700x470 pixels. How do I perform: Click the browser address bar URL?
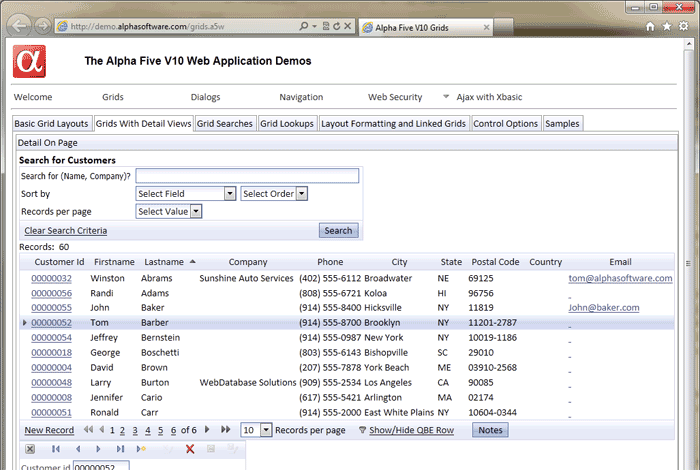(x=147, y=26)
